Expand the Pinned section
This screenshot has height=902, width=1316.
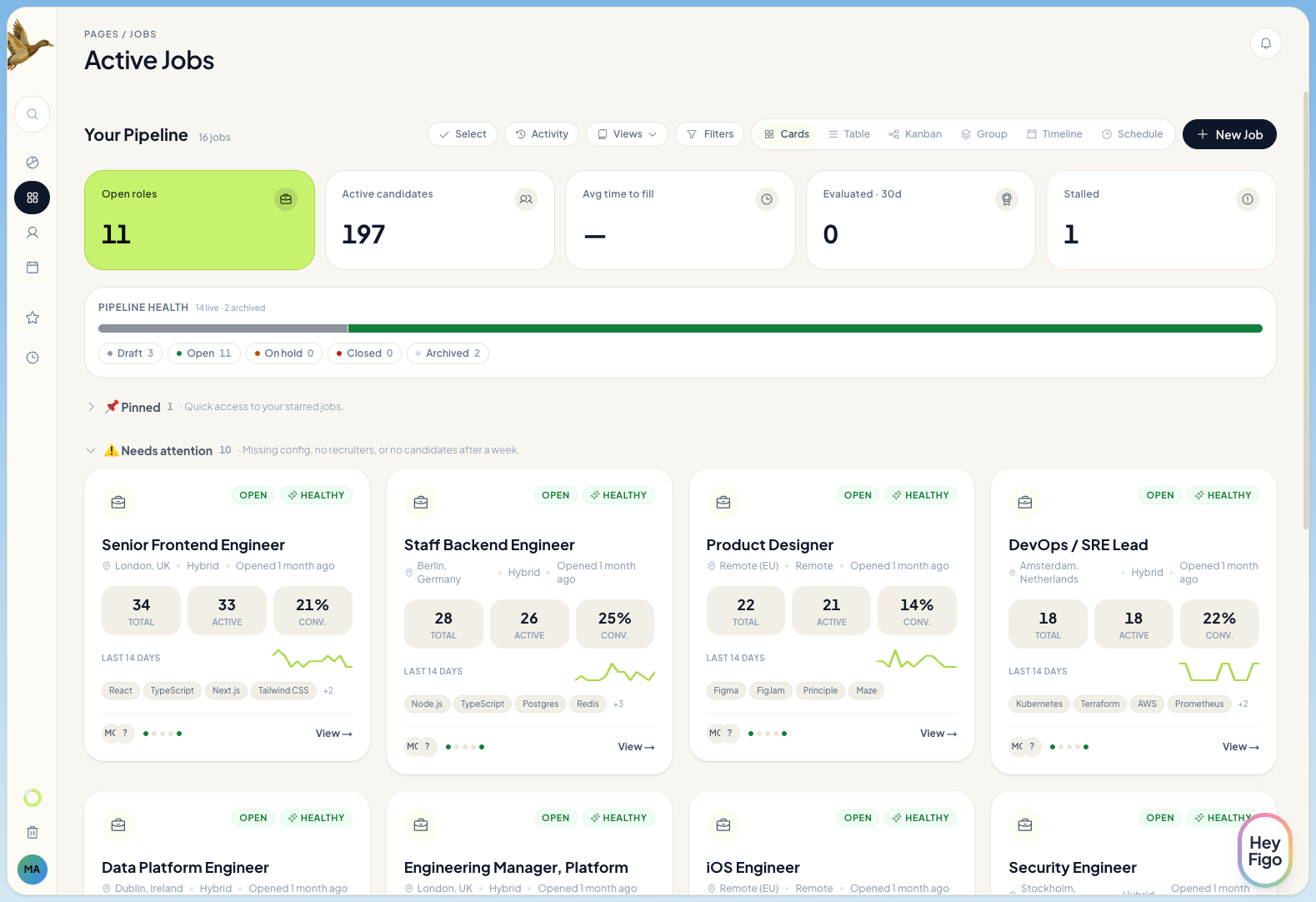tap(91, 407)
